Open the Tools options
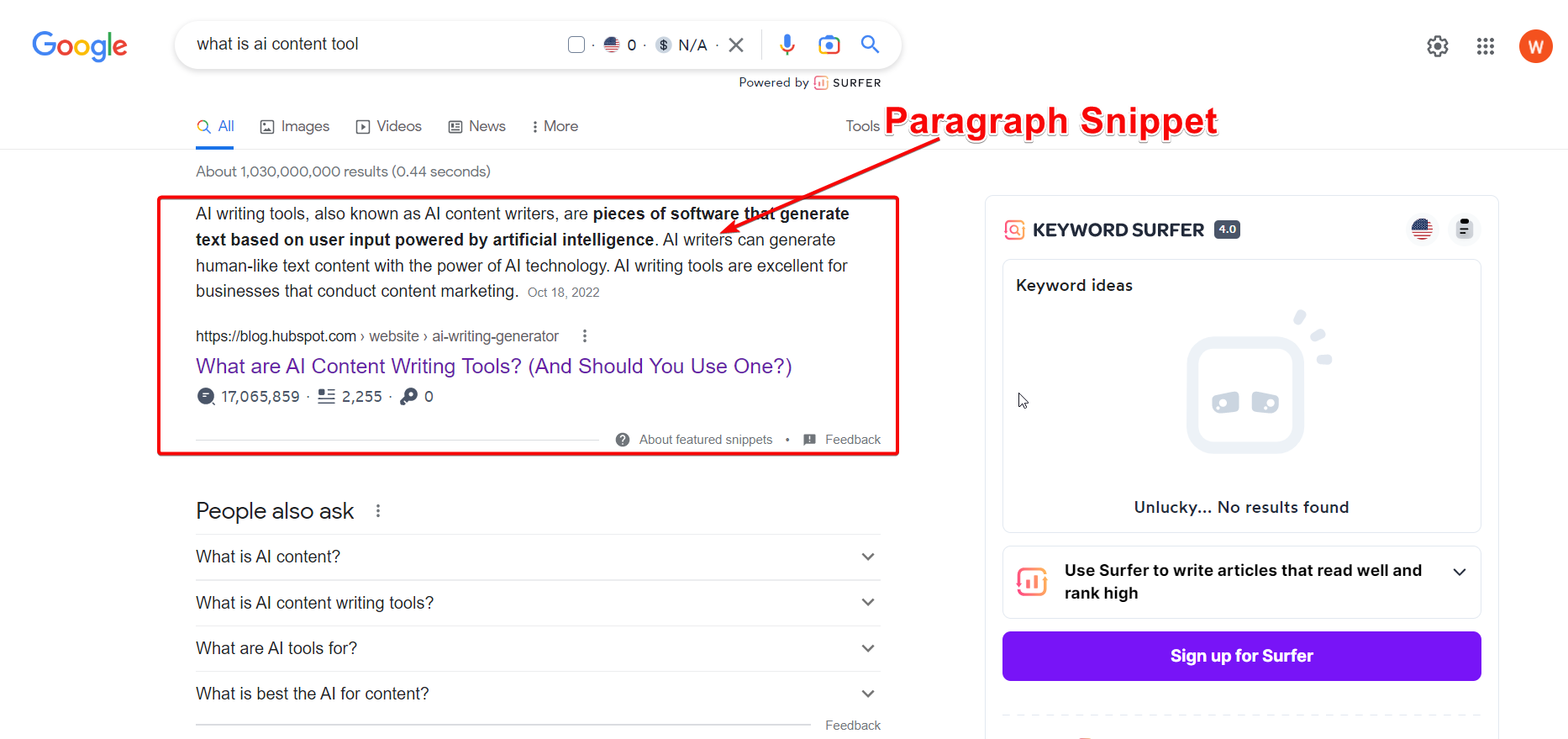The width and height of the screenshot is (1568, 739). (862, 126)
